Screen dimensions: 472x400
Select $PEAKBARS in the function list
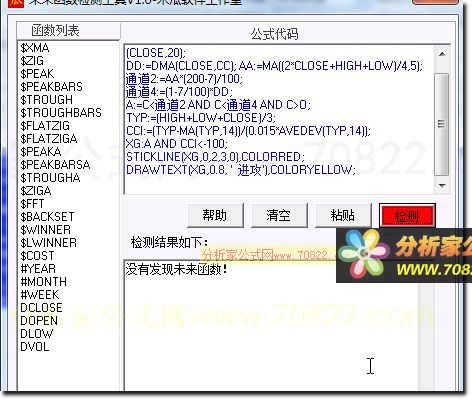[x=51, y=87]
